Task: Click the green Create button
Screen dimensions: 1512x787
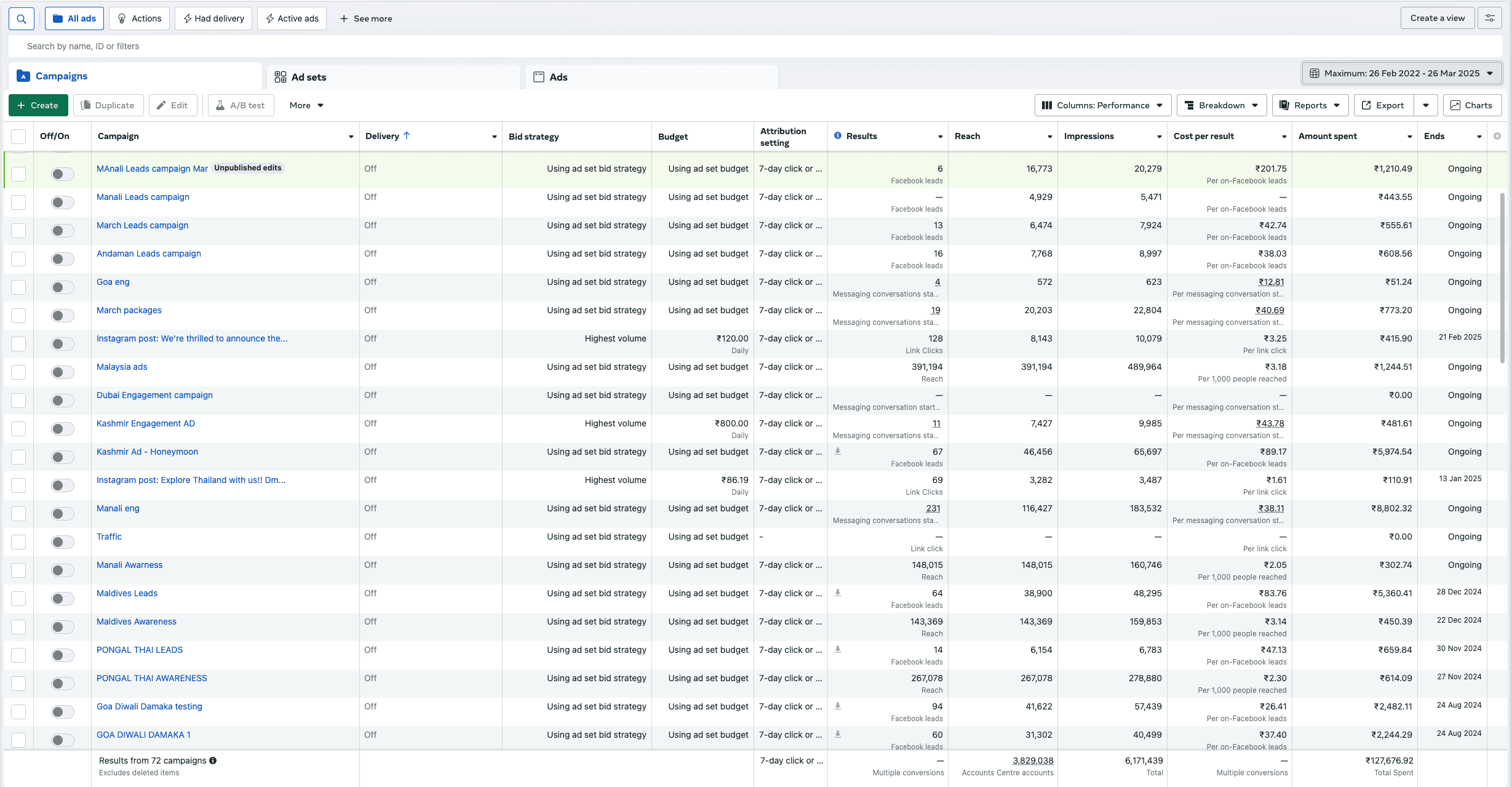Action: pyautogui.click(x=38, y=105)
